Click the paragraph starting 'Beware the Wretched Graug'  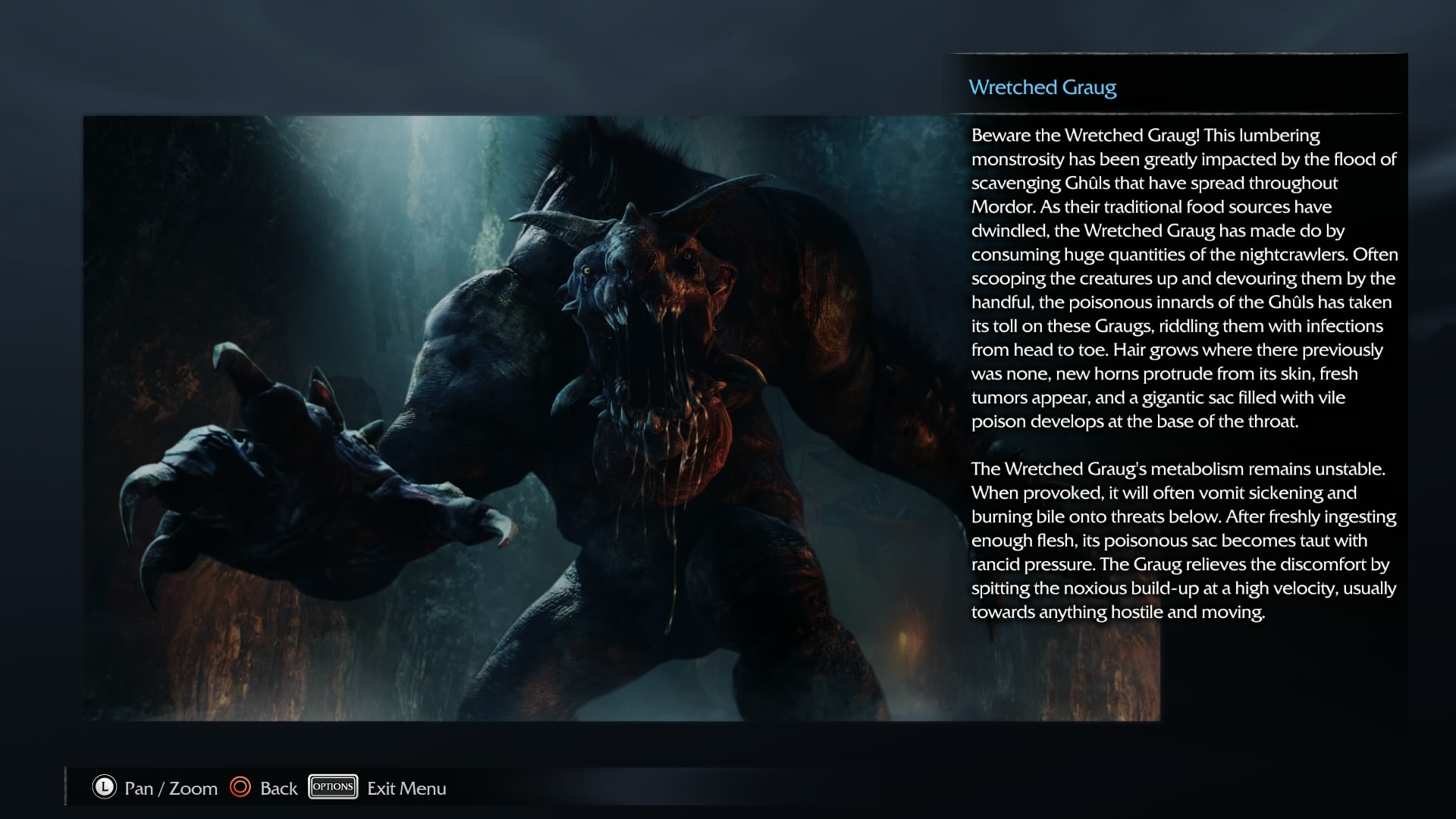tap(1183, 278)
